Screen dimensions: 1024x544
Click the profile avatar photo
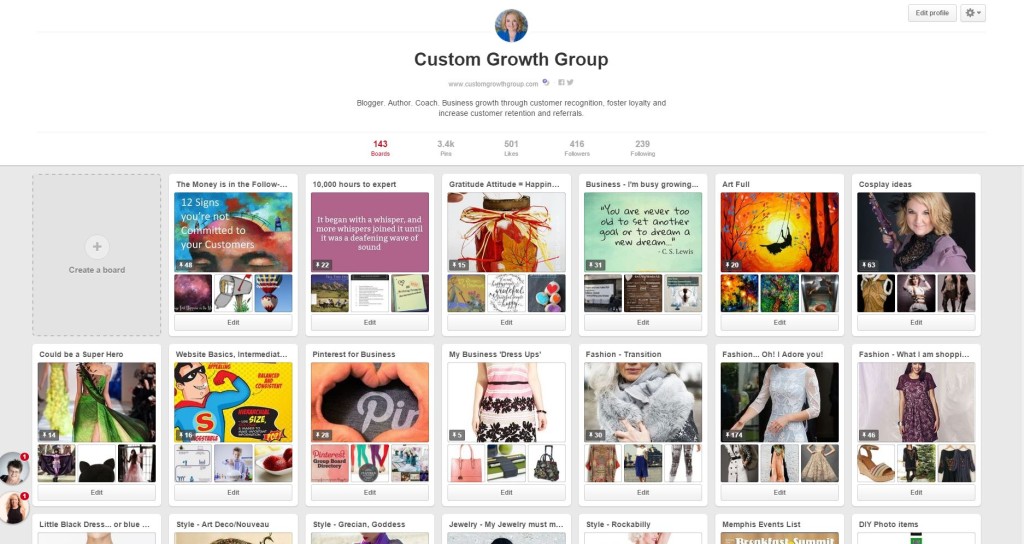tap(511, 25)
